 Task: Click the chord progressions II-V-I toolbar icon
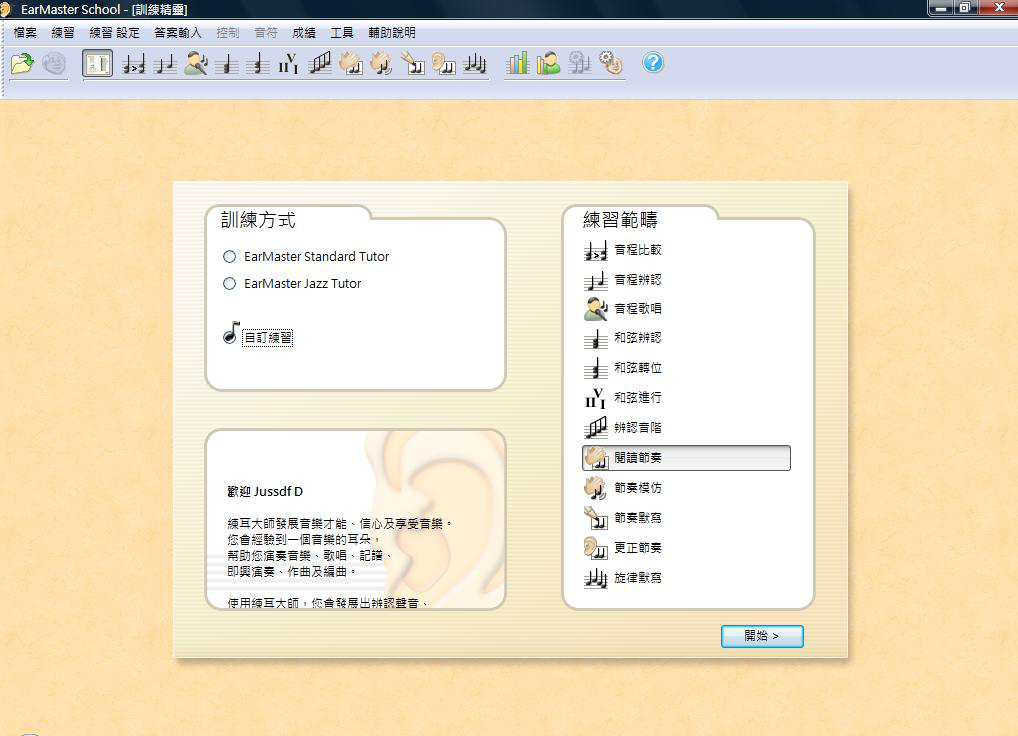(288, 64)
